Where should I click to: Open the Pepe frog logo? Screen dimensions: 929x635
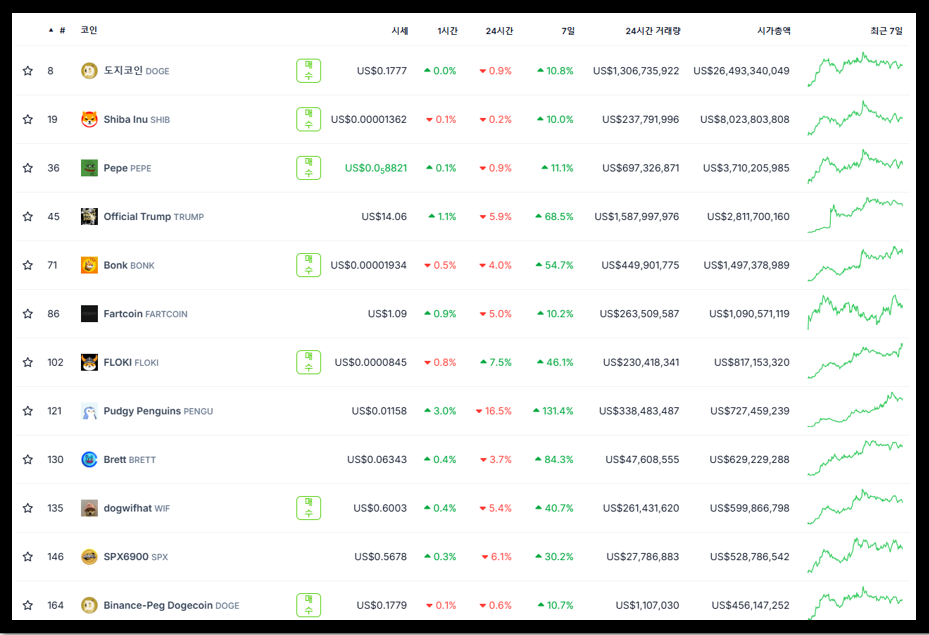[x=89, y=168]
